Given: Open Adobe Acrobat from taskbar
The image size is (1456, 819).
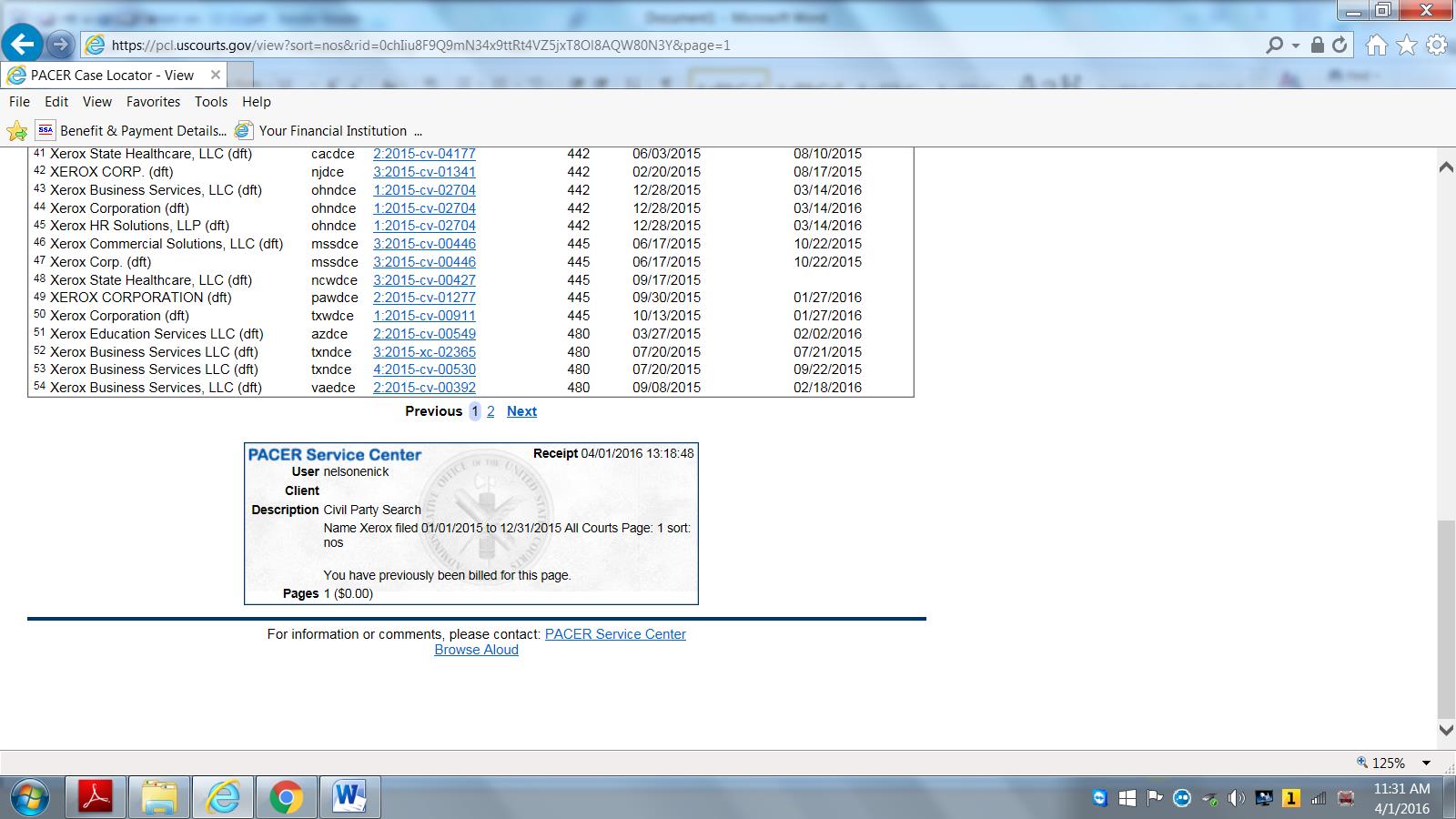Looking at the screenshot, I should tap(96, 798).
